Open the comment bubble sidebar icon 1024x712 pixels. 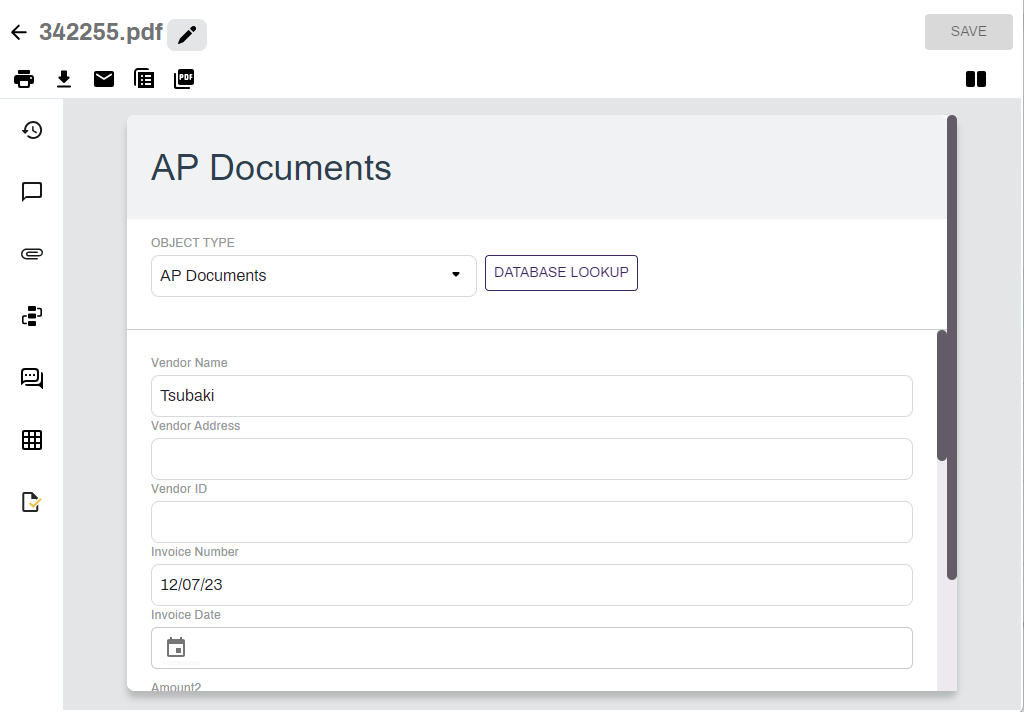pos(32,191)
